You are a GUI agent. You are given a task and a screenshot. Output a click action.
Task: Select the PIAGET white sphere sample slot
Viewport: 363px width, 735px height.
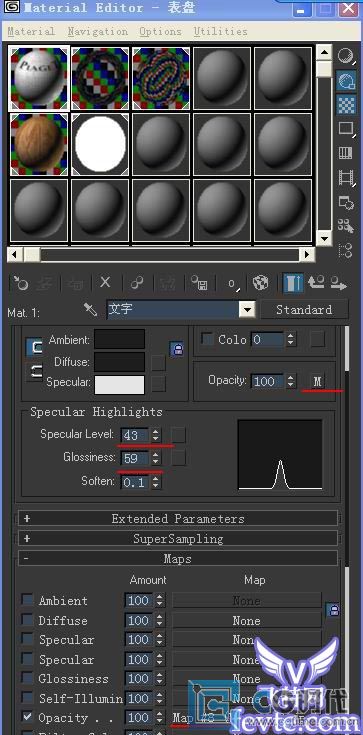click(x=39, y=77)
